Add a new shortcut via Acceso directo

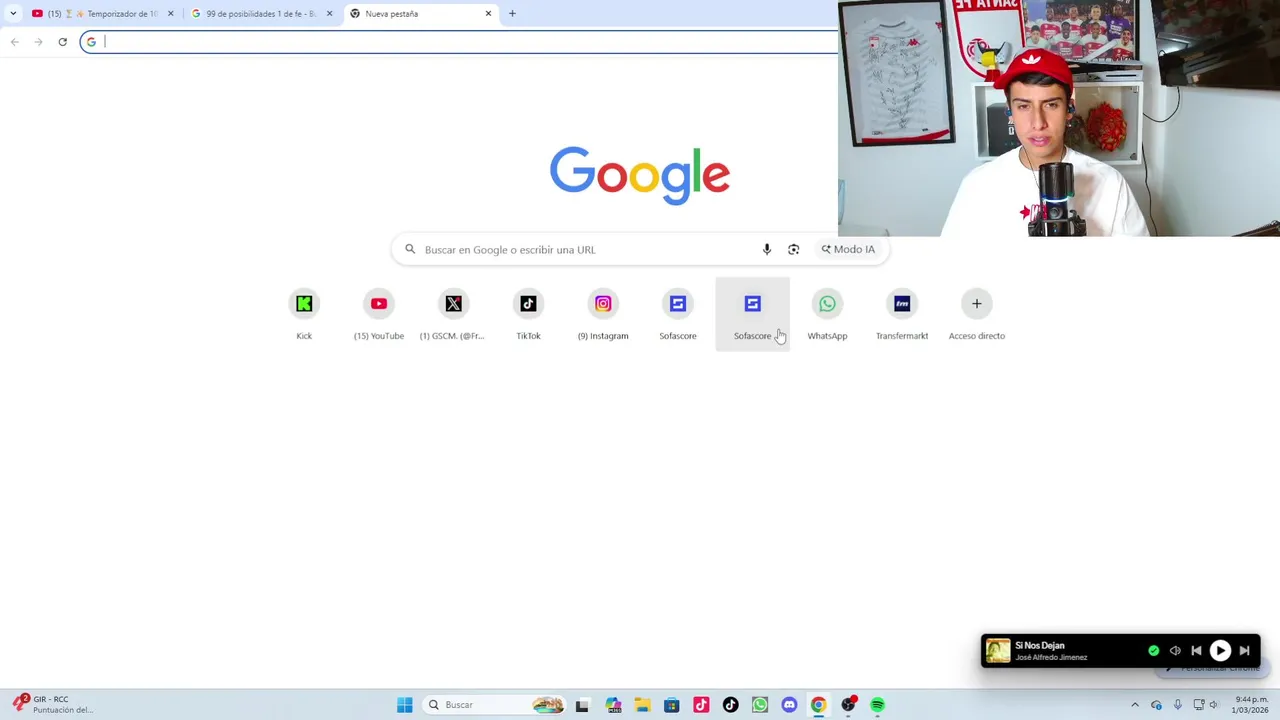(x=977, y=314)
